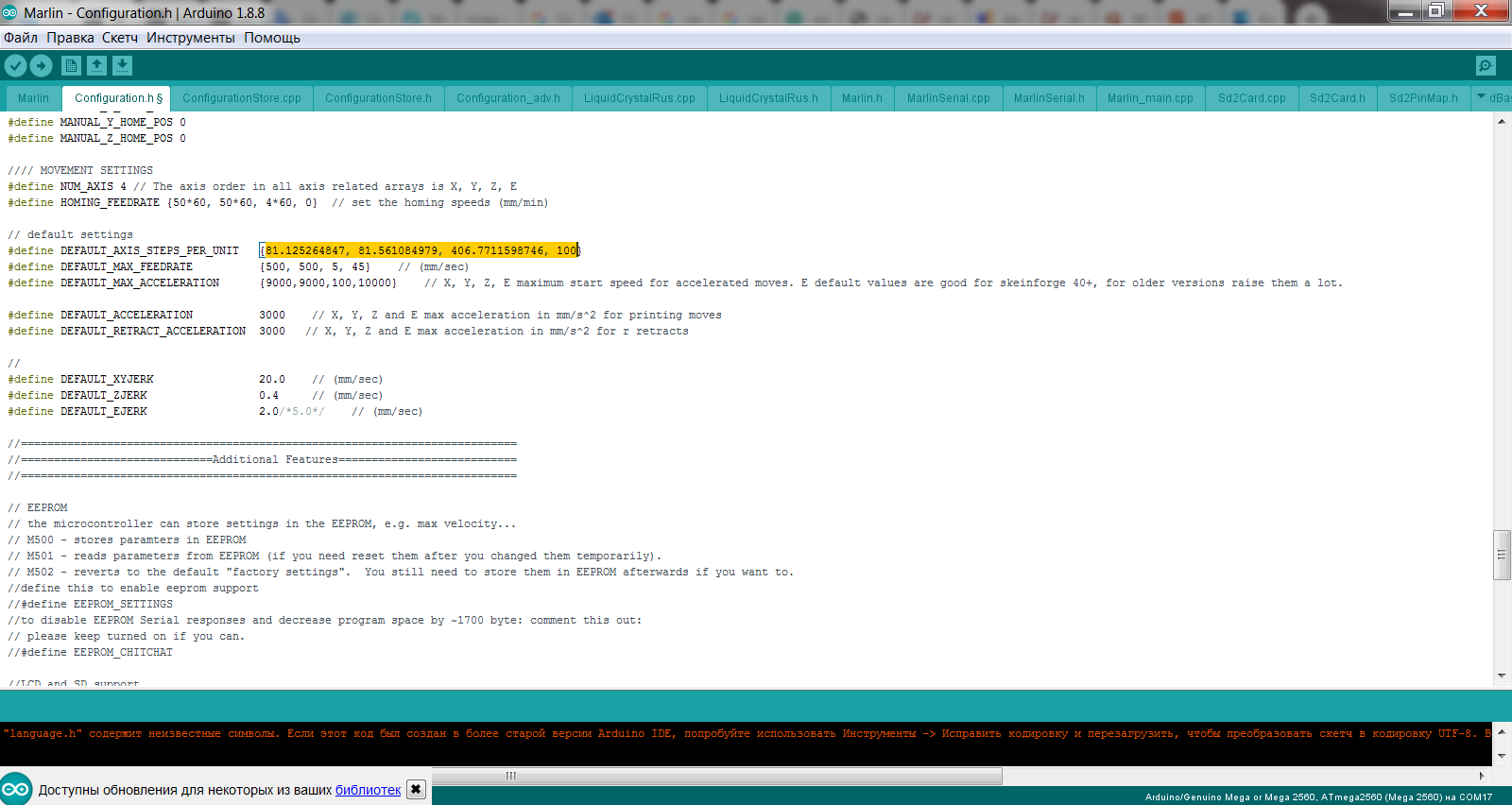The image size is (1512, 805).
Task: Switch to the Marlin_main.cpp tab
Action: [x=1149, y=98]
